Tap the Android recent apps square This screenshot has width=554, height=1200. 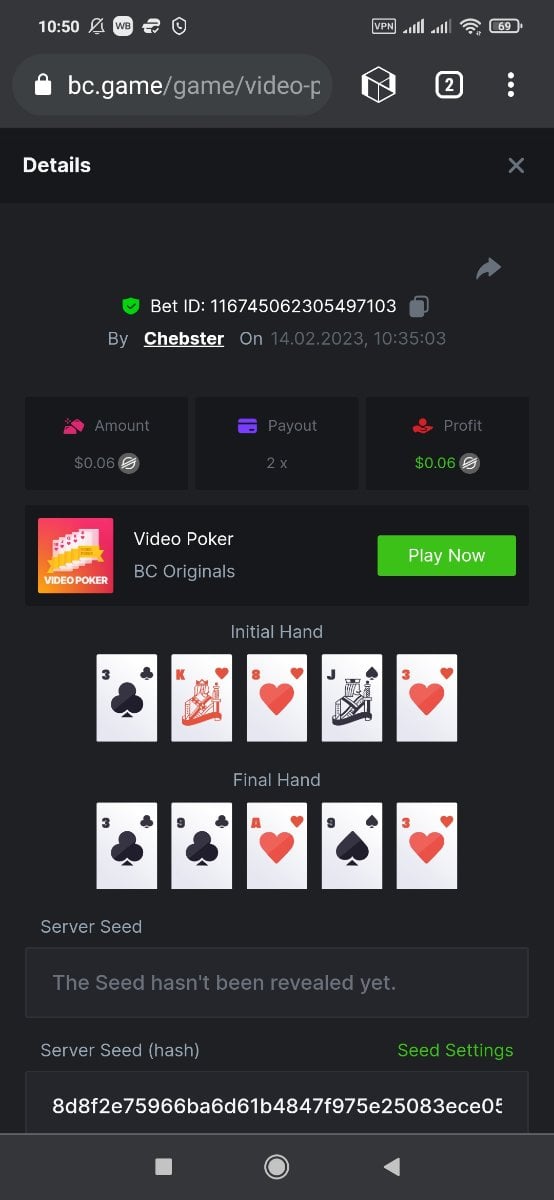click(164, 1166)
